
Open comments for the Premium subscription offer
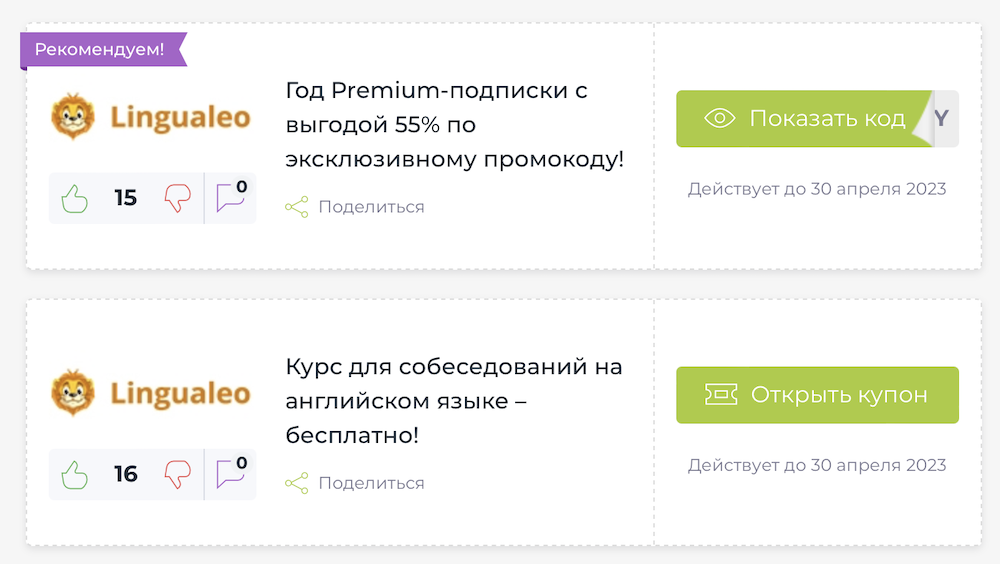pyautogui.click(x=231, y=196)
